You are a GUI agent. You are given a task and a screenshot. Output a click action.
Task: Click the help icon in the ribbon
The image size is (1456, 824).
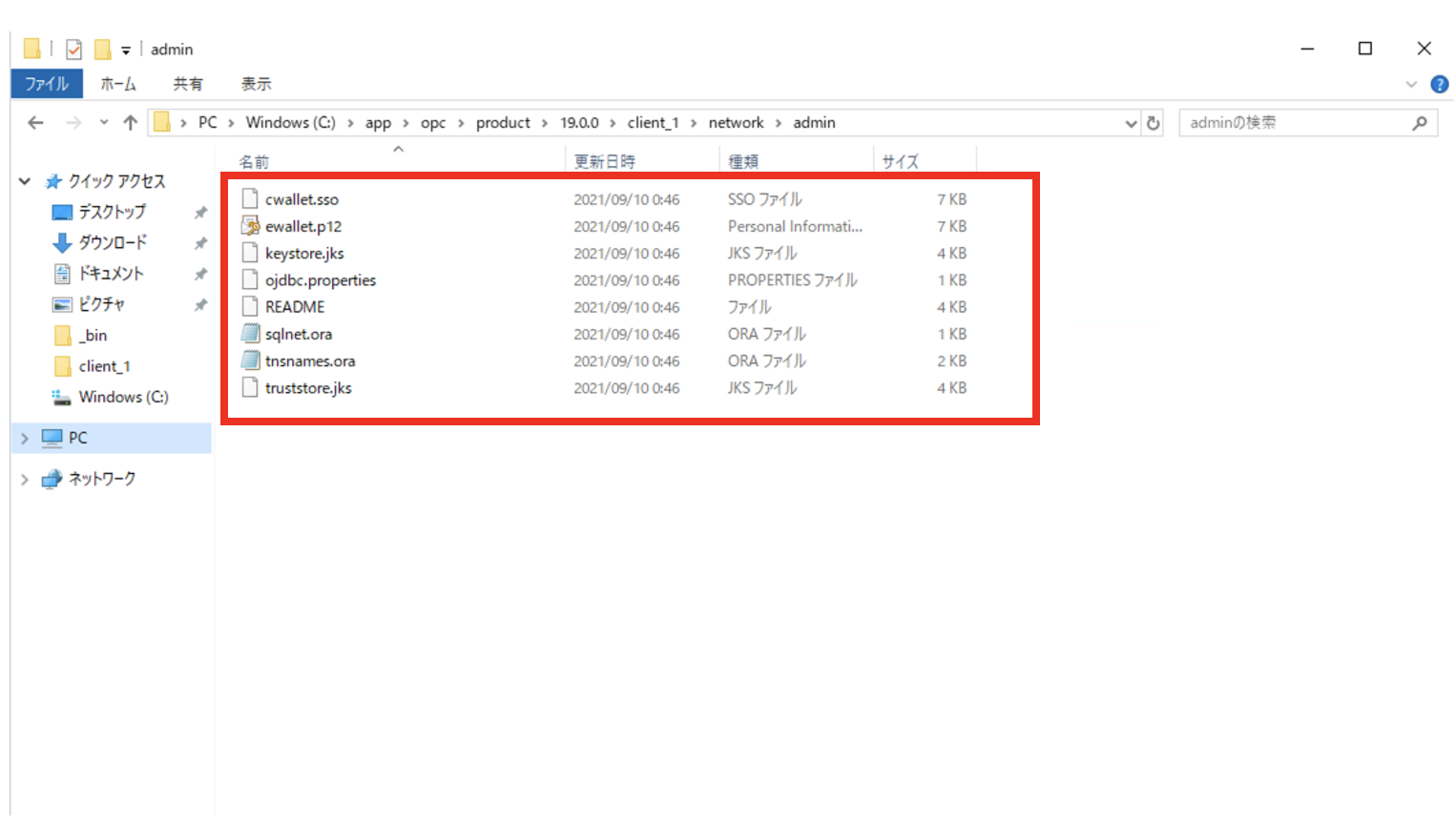pos(1440,84)
